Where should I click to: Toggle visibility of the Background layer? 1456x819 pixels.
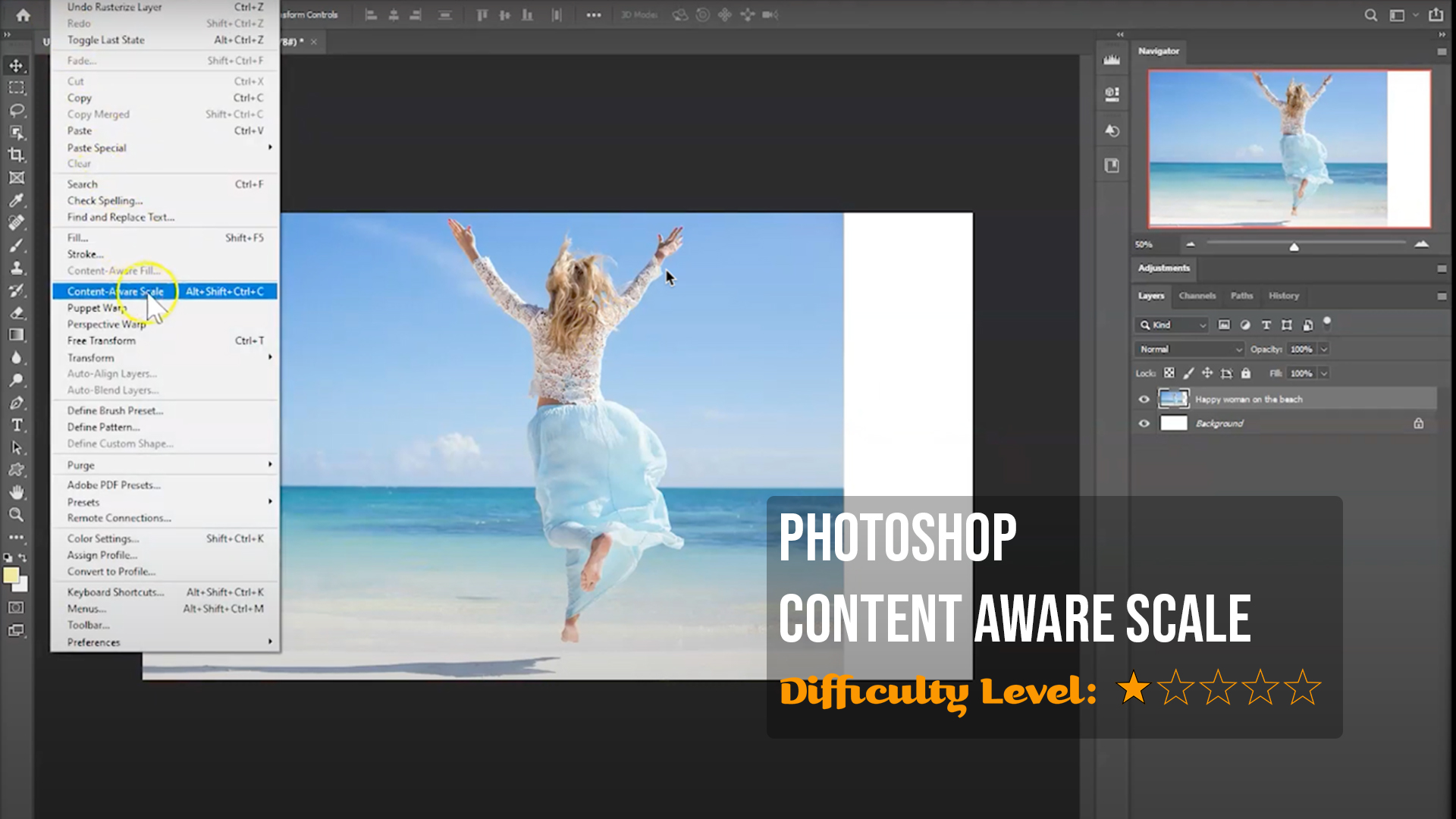coord(1144,424)
